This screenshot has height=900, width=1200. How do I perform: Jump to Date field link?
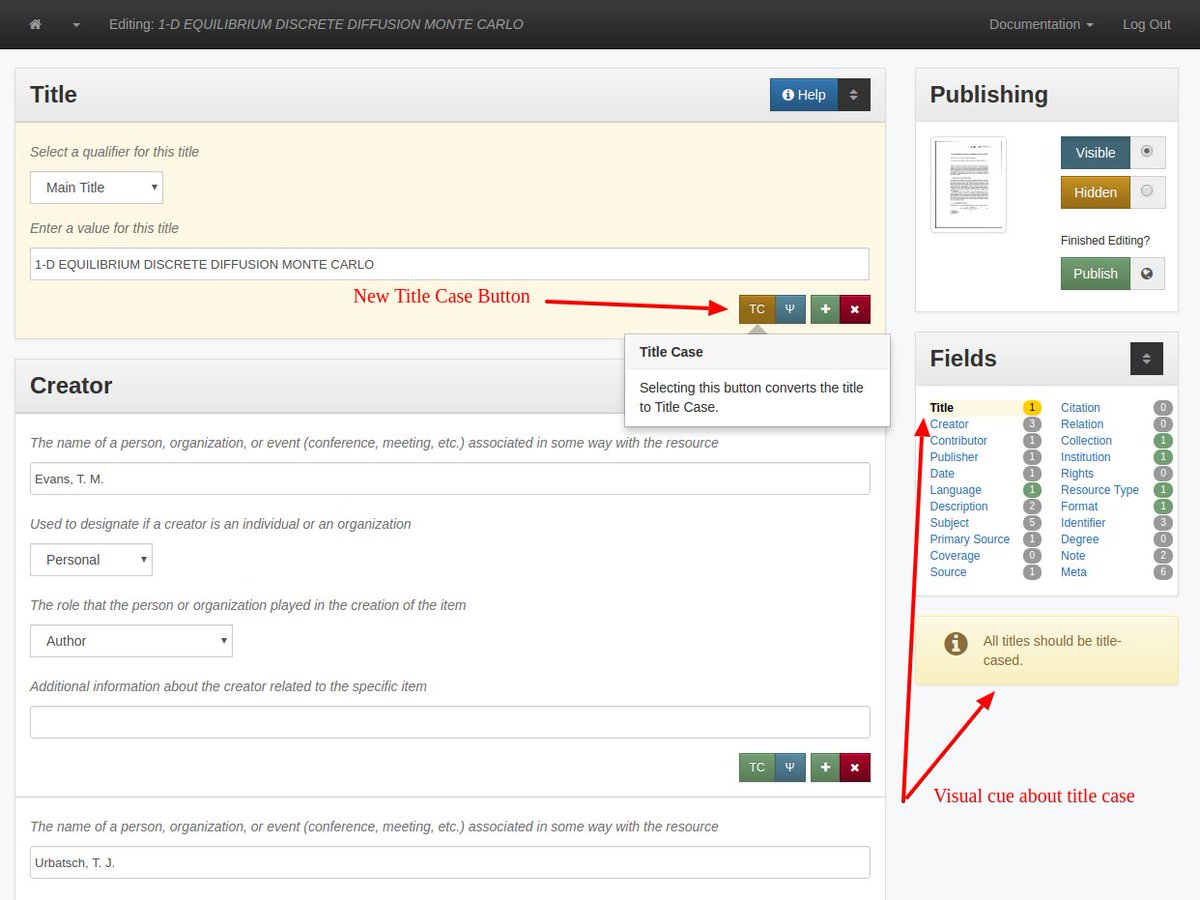click(942, 474)
